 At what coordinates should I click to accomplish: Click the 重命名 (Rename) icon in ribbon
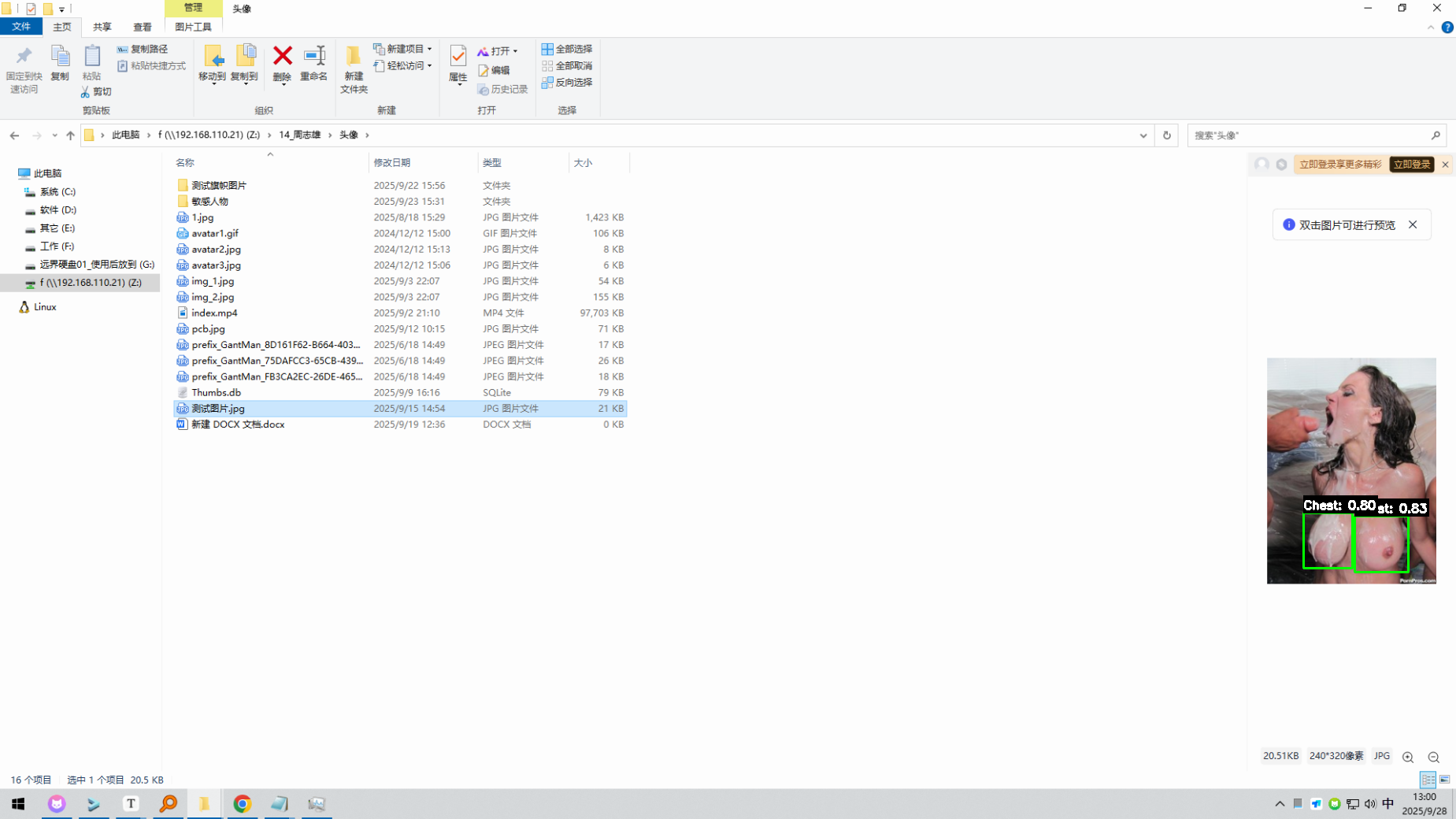point(314,57)
